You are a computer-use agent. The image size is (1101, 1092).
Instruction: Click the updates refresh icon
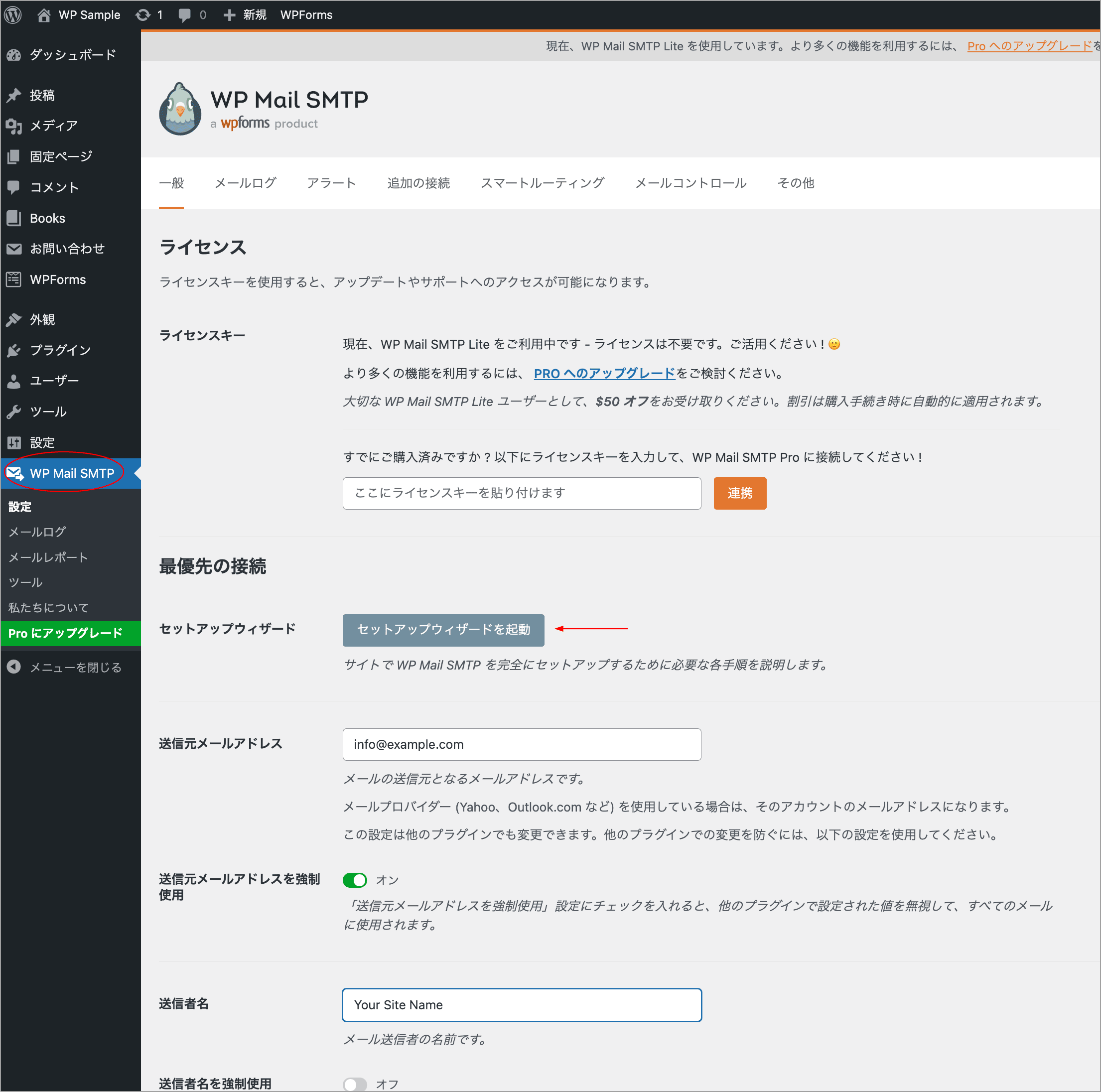(x=142, y=15)
